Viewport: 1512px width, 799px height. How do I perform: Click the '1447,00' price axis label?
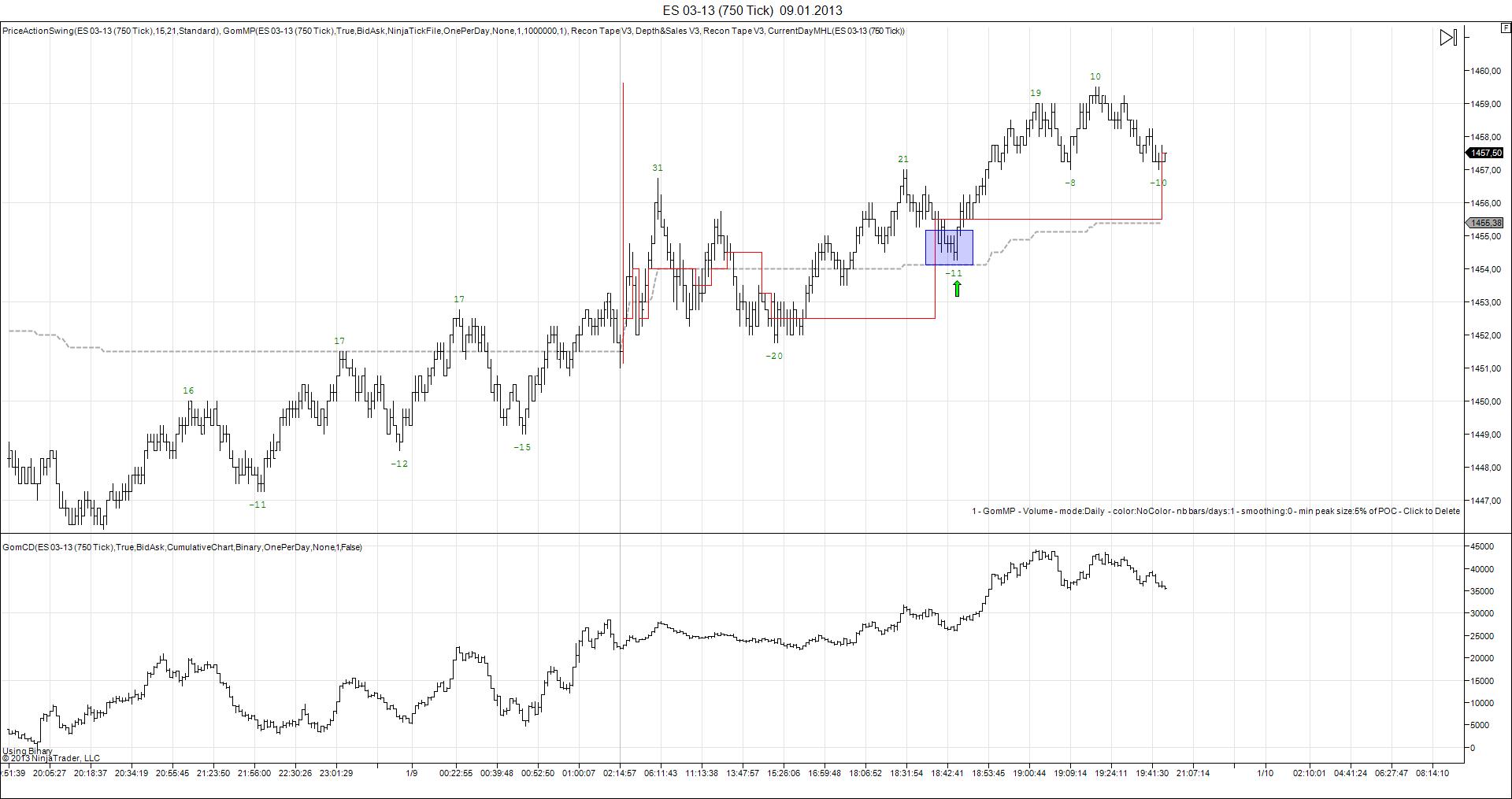pyautogui.click(x=1485, y=501)
